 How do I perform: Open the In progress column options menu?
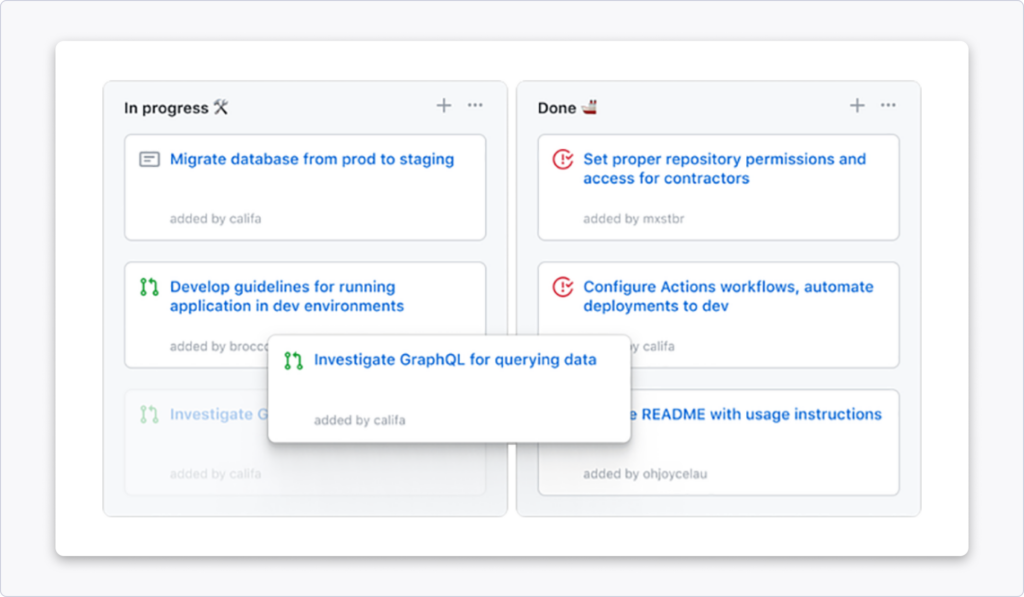click(475, 106)
